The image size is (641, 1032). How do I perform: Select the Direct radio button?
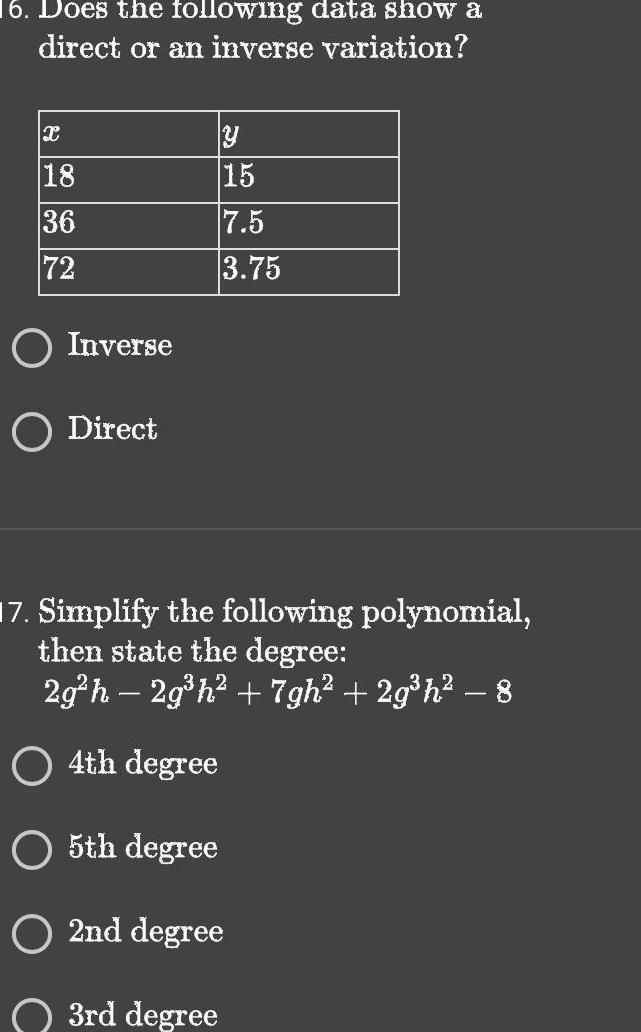(x=33, y=430)
